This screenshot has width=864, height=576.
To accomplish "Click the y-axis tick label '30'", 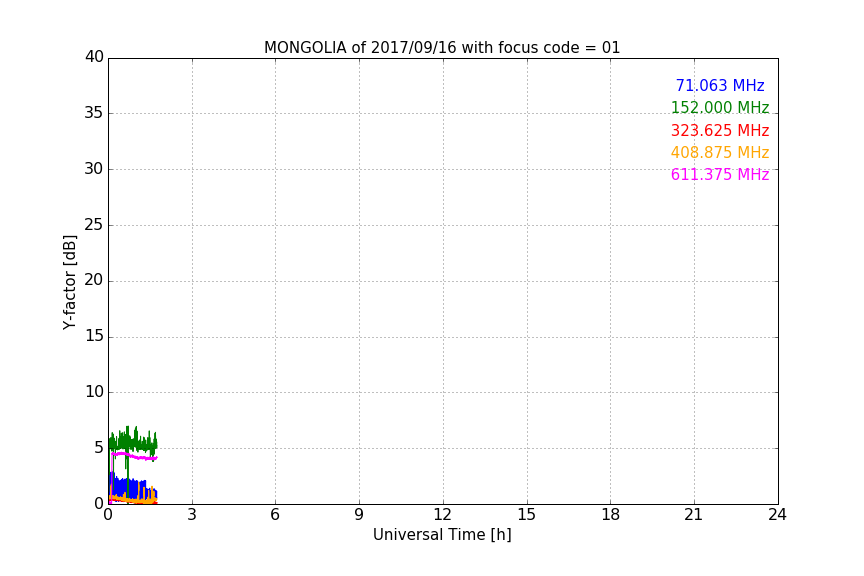I will pos(94,169).
